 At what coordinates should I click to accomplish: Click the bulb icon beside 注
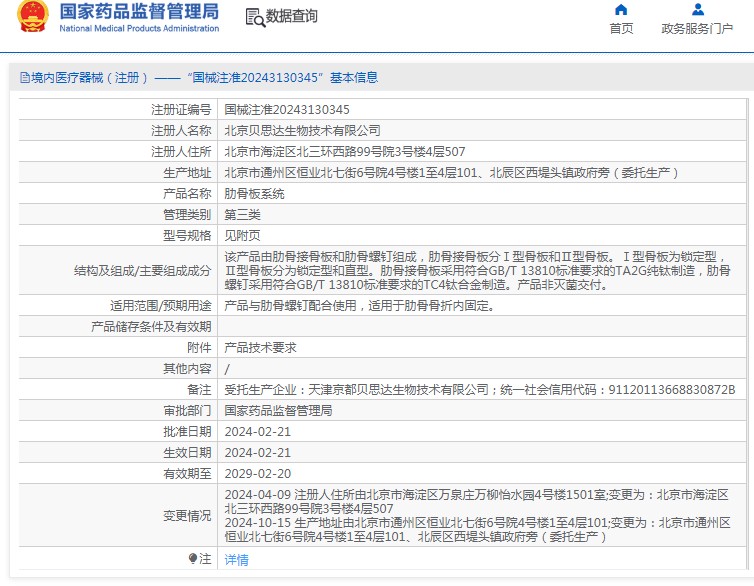pyautogui.click(x=193, y=559)
